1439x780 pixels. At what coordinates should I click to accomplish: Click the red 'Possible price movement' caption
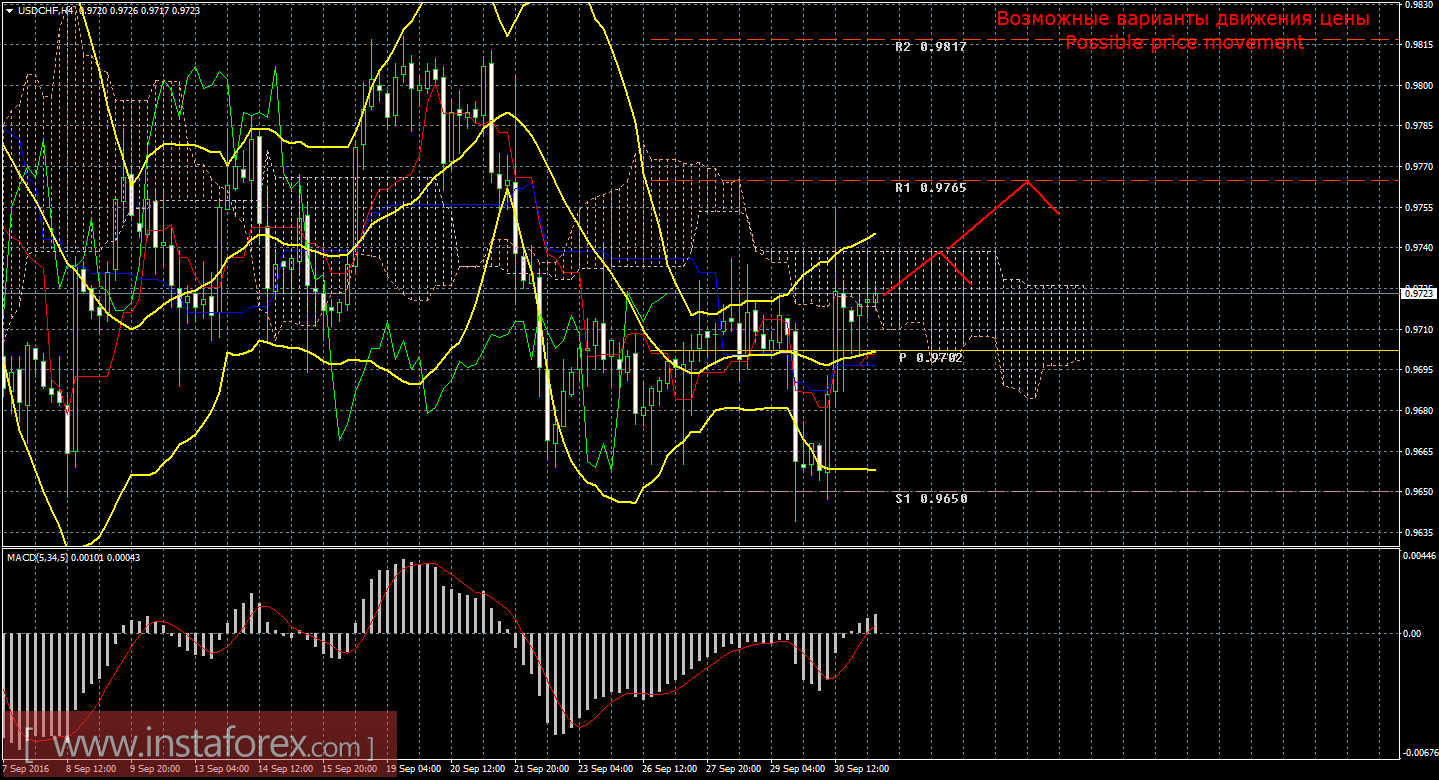[1184, 43]
